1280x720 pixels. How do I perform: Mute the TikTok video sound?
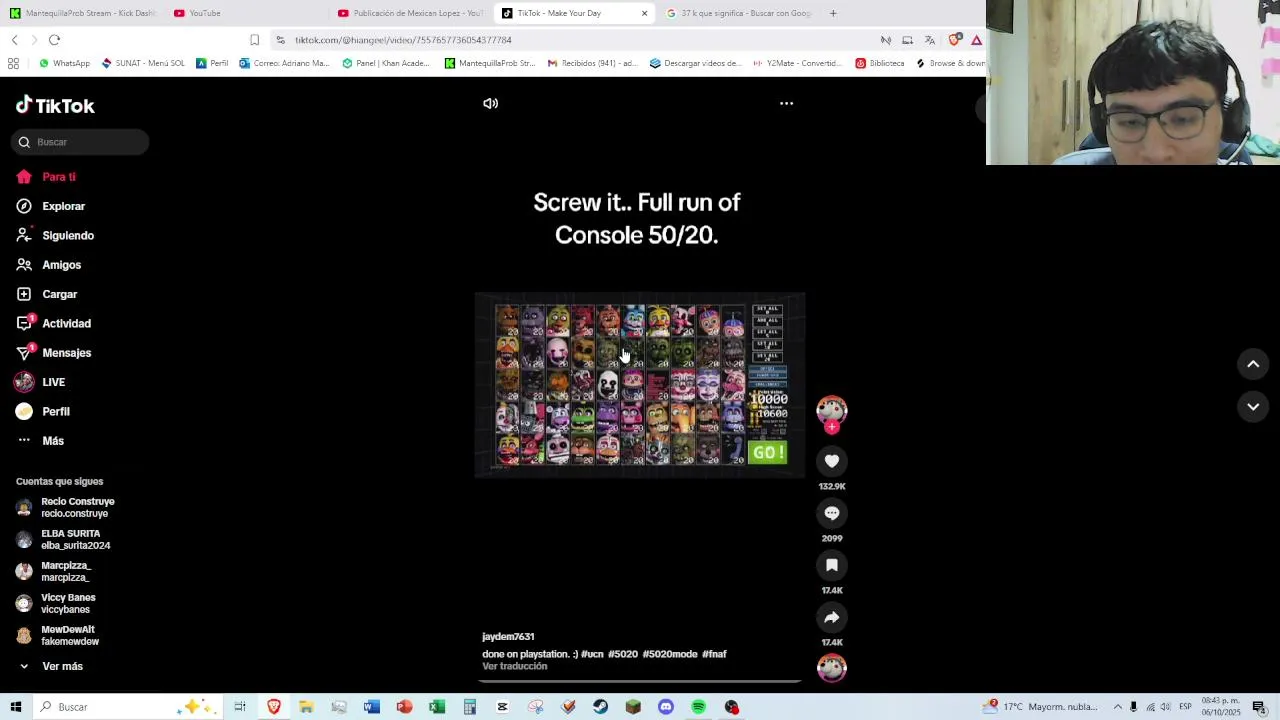tap(490, 103)
